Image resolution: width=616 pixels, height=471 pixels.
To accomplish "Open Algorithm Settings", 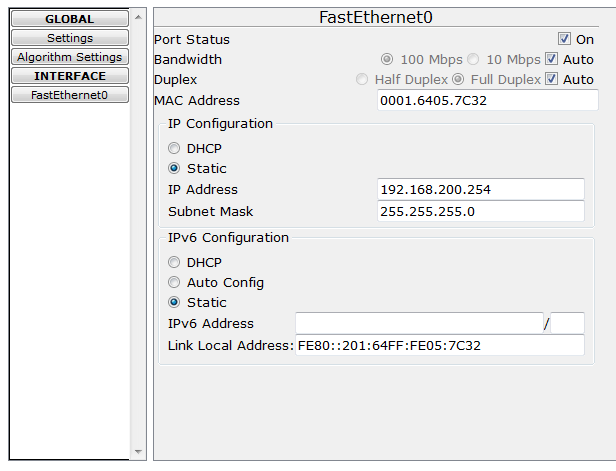I will pyautogui.click(x=70, y=57).
